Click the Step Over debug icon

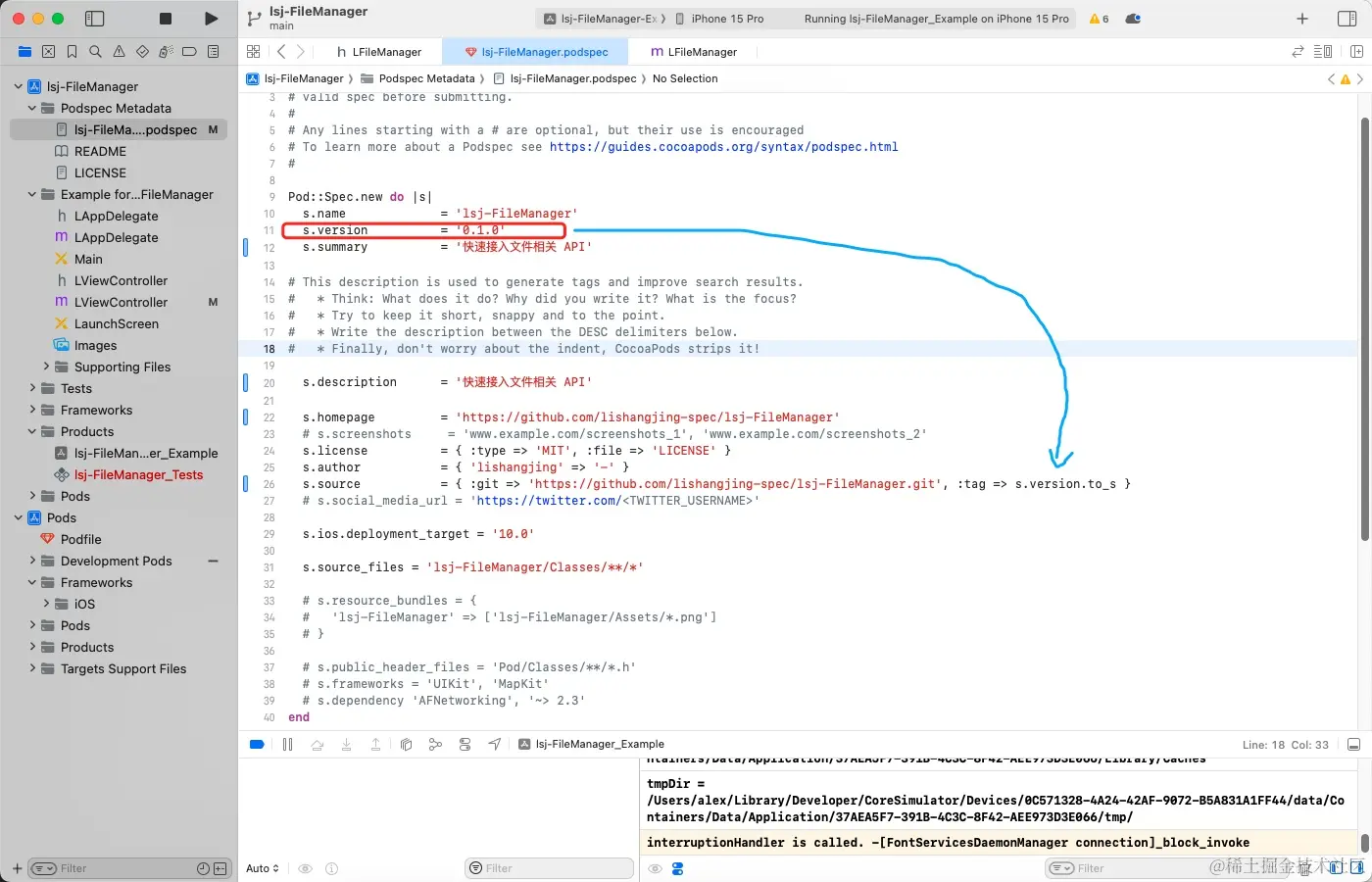(x=317, y=745)
